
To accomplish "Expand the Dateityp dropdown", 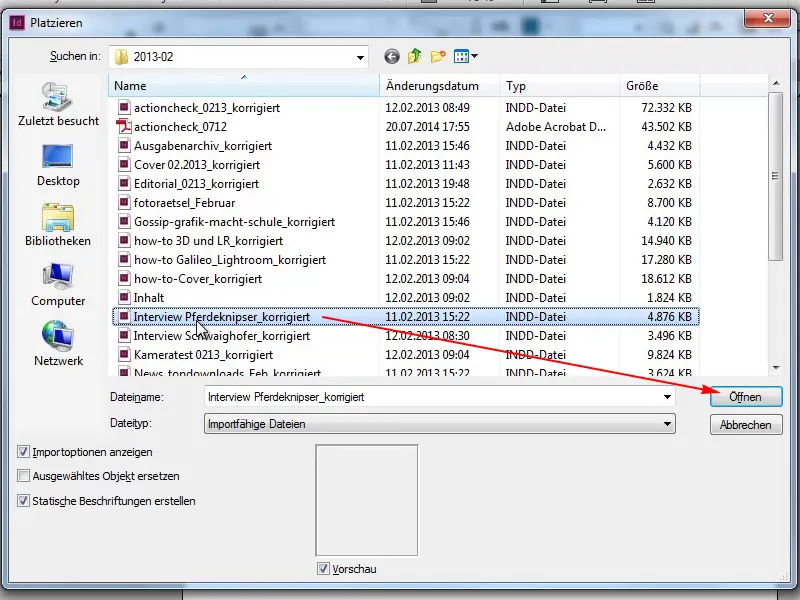I will (667, 424).
